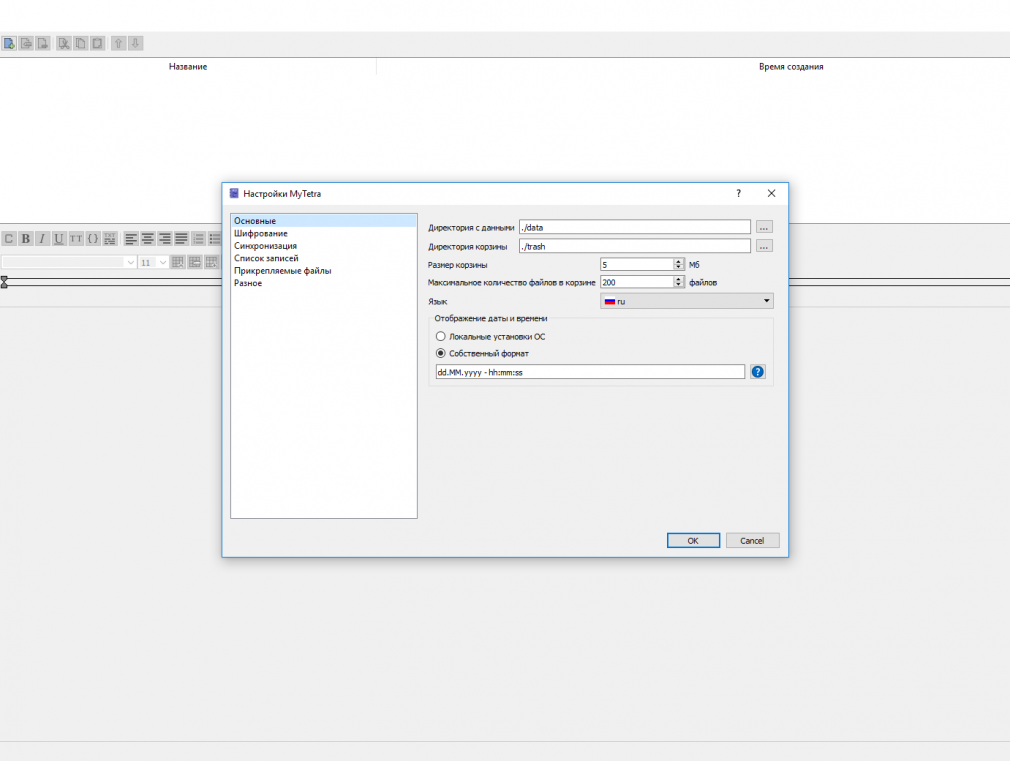Click the paste note clipboard icon
The image size is (1010, 761).
pos(97,43)
